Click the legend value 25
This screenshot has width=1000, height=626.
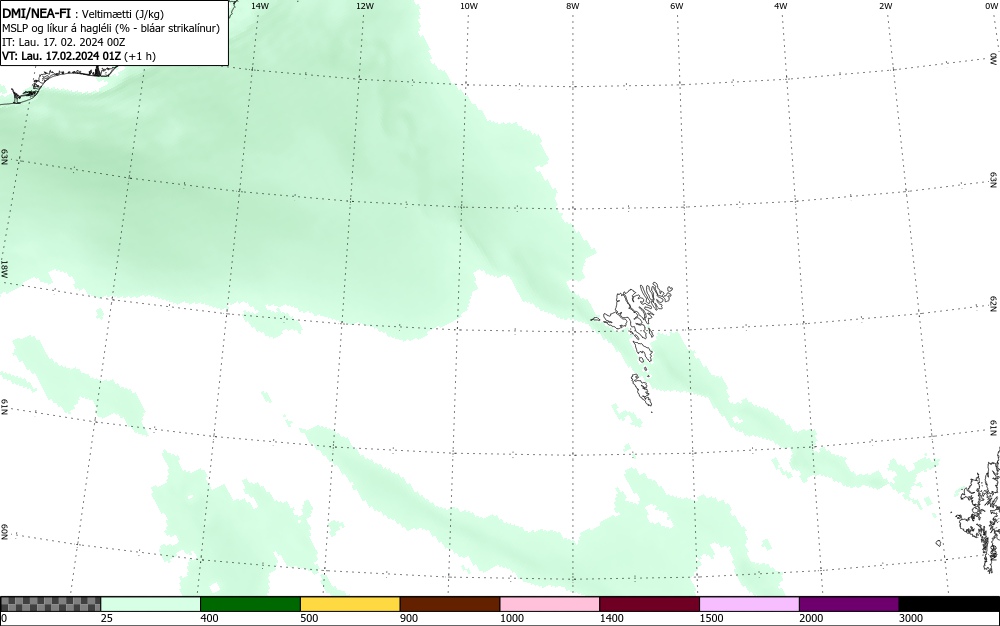pos(107,618)
